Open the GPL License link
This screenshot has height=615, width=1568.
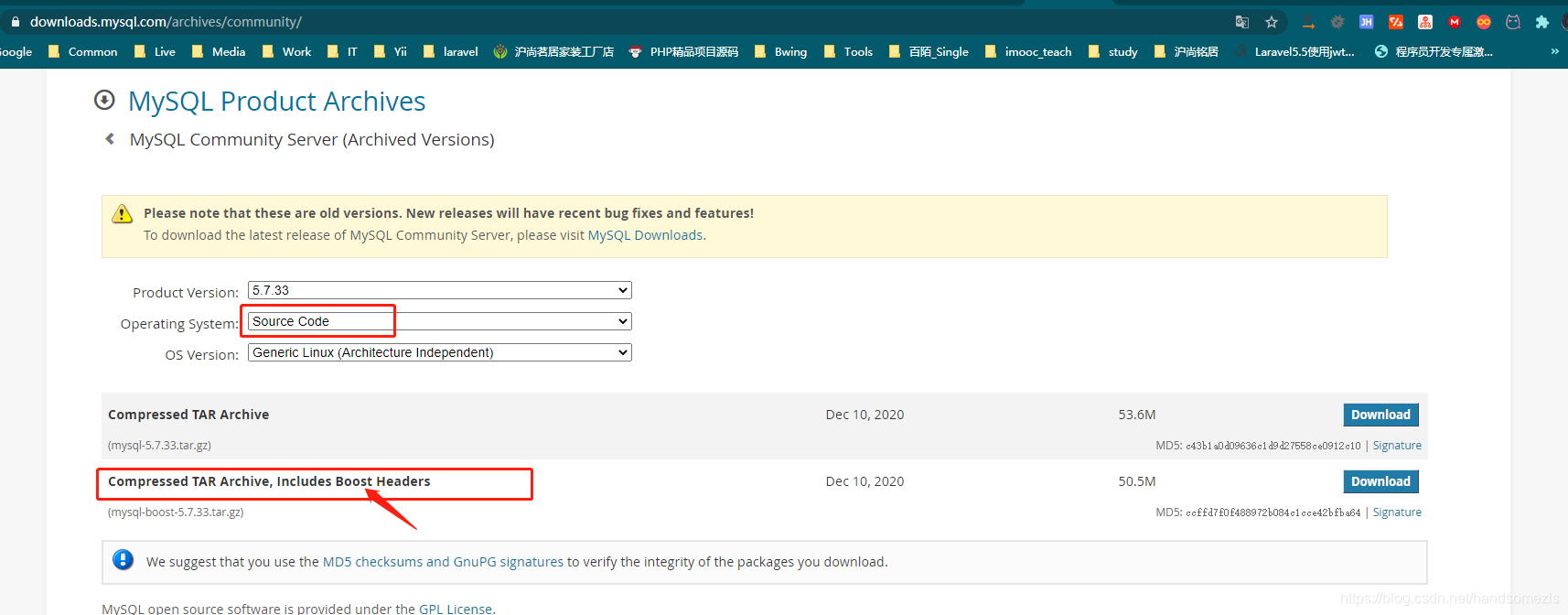456,609
